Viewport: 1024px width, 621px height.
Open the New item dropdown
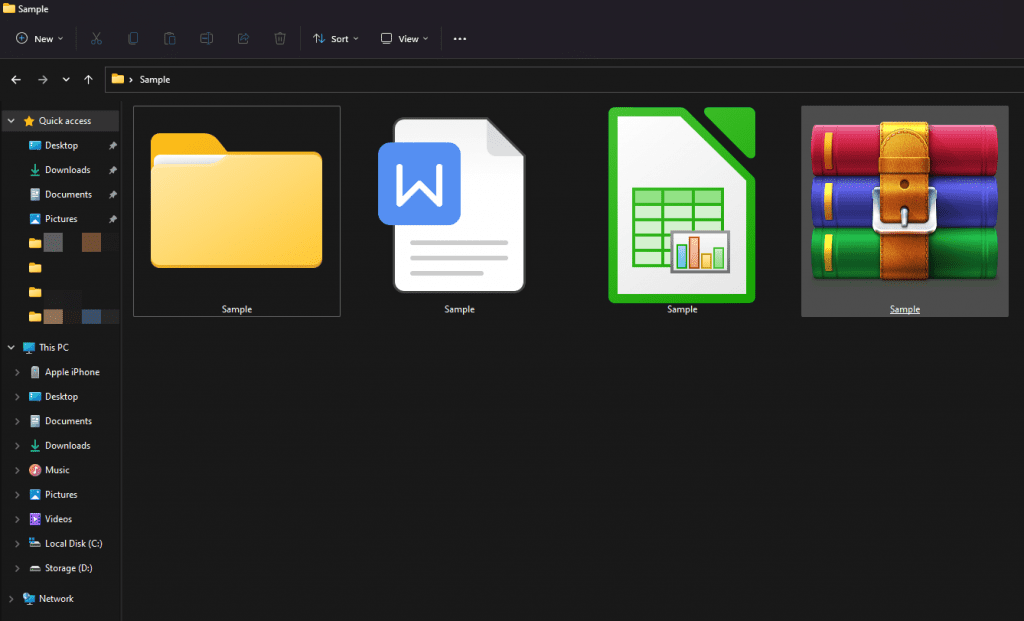pyautogui.click(x=39, y=38)
